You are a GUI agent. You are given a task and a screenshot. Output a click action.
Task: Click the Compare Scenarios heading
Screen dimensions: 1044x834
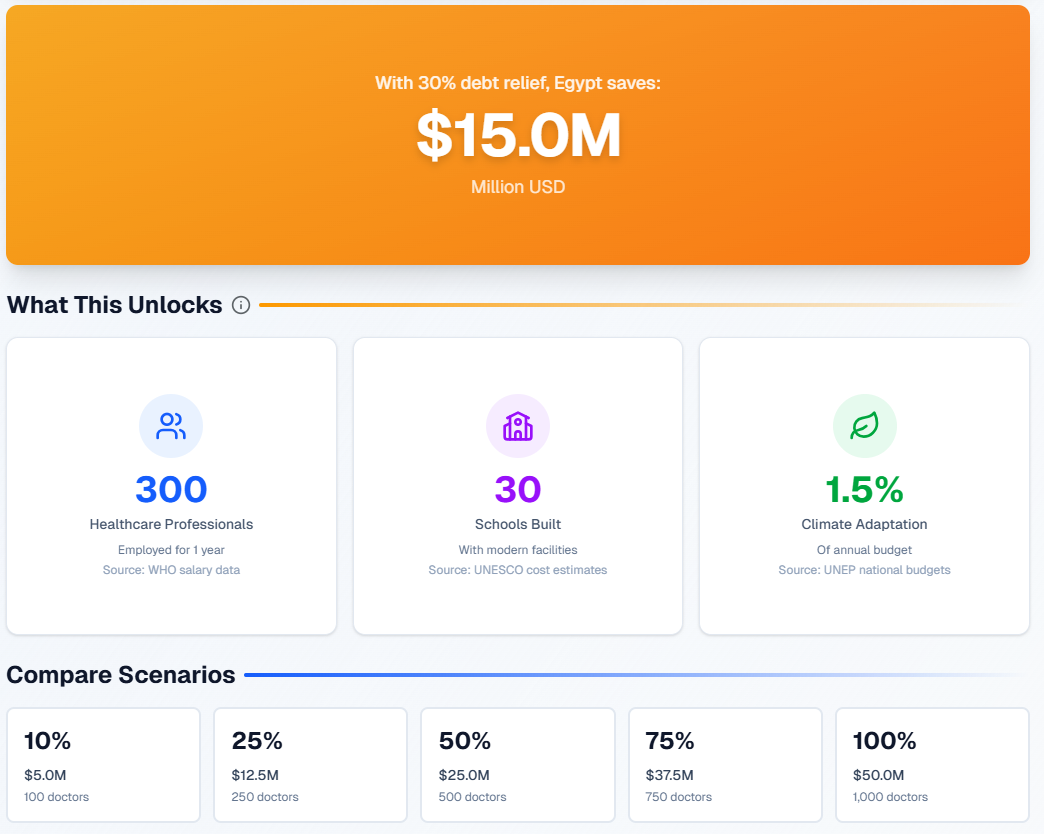pyautogui.click(x=121, y=675)
